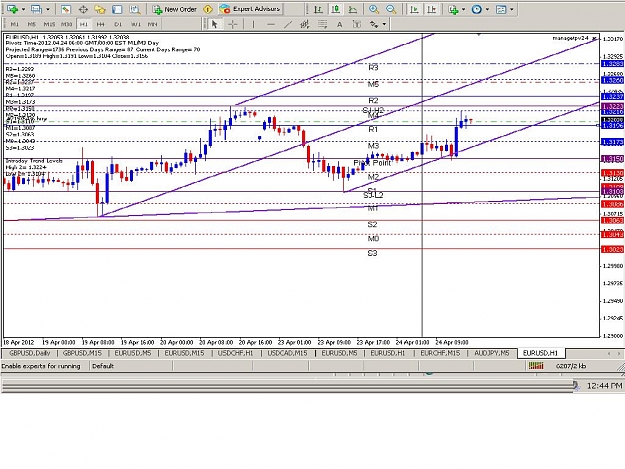The width and height of the screenshot is (625, 469).
Task: Expand the Indicators dropdown arrow
Action: (x=463, y=9)
